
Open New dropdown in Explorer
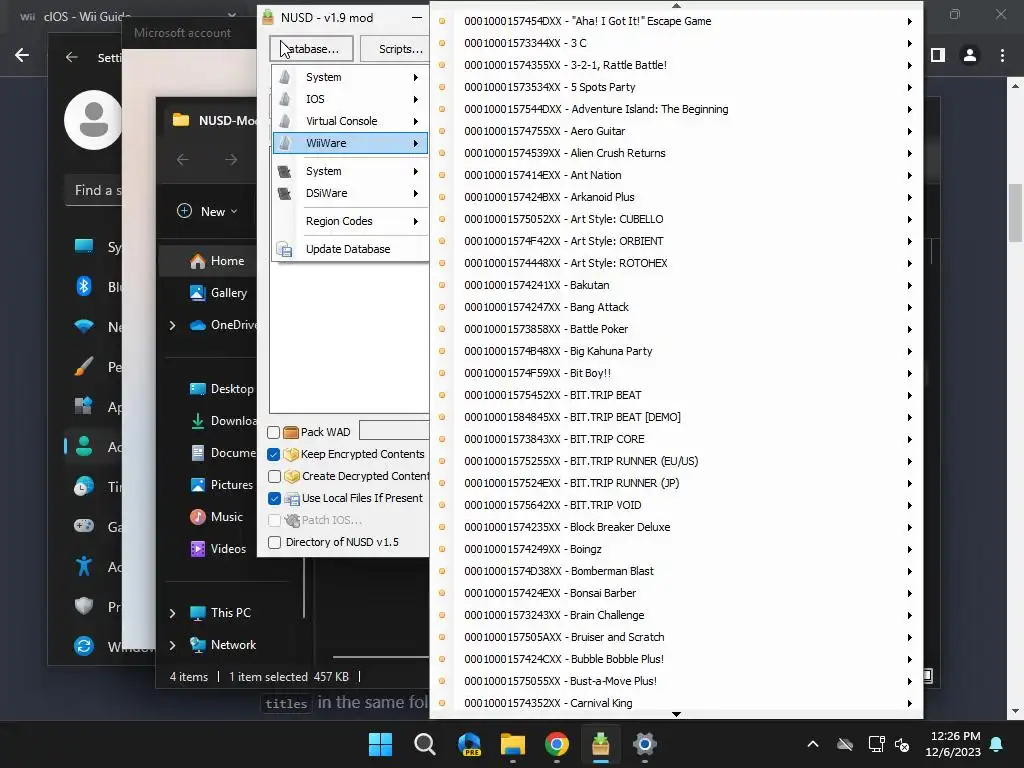pyautogui.click(x=208, y=212)
